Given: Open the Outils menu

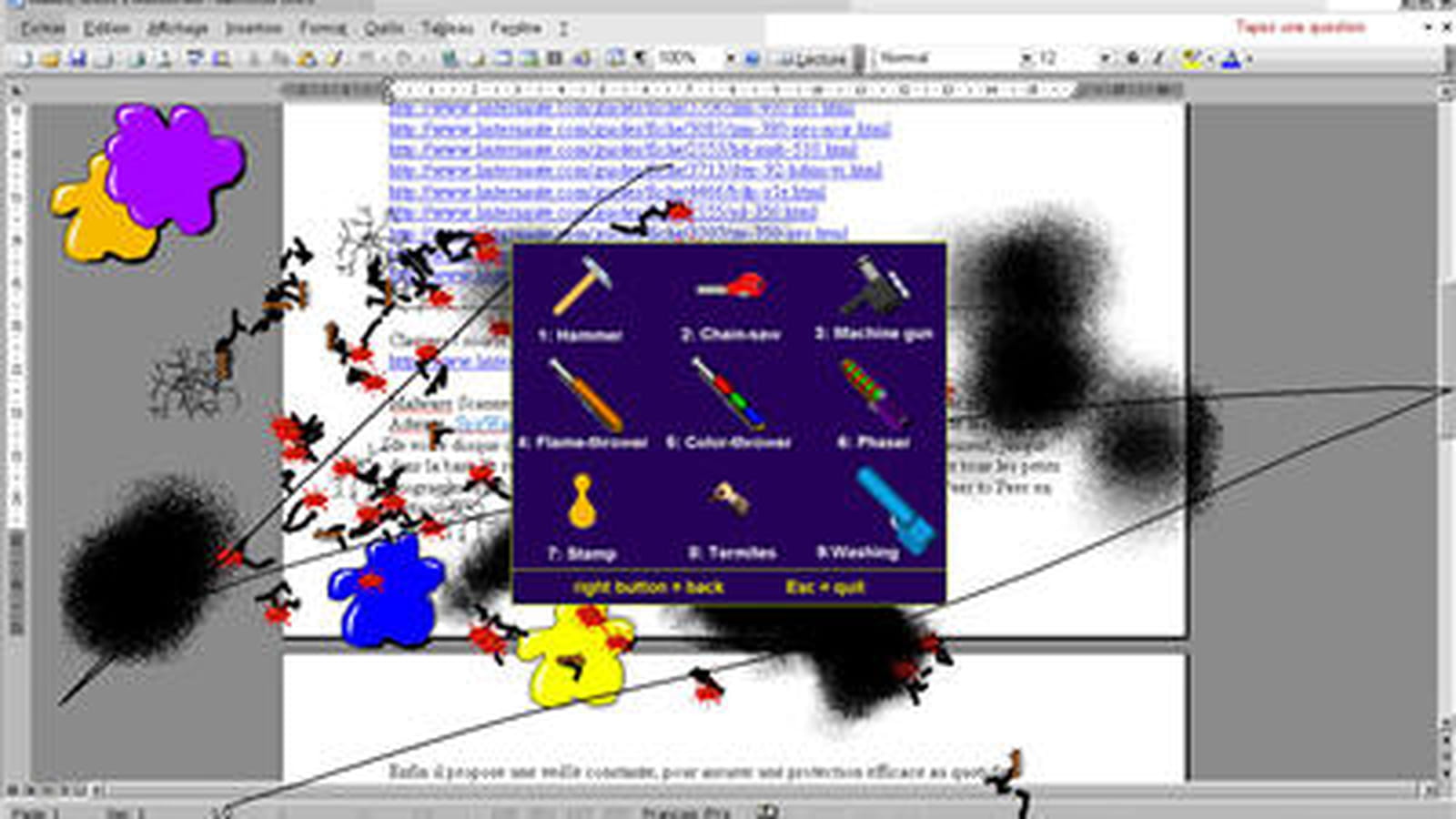Looking at the screenshot, I should (x=384, y=29).
